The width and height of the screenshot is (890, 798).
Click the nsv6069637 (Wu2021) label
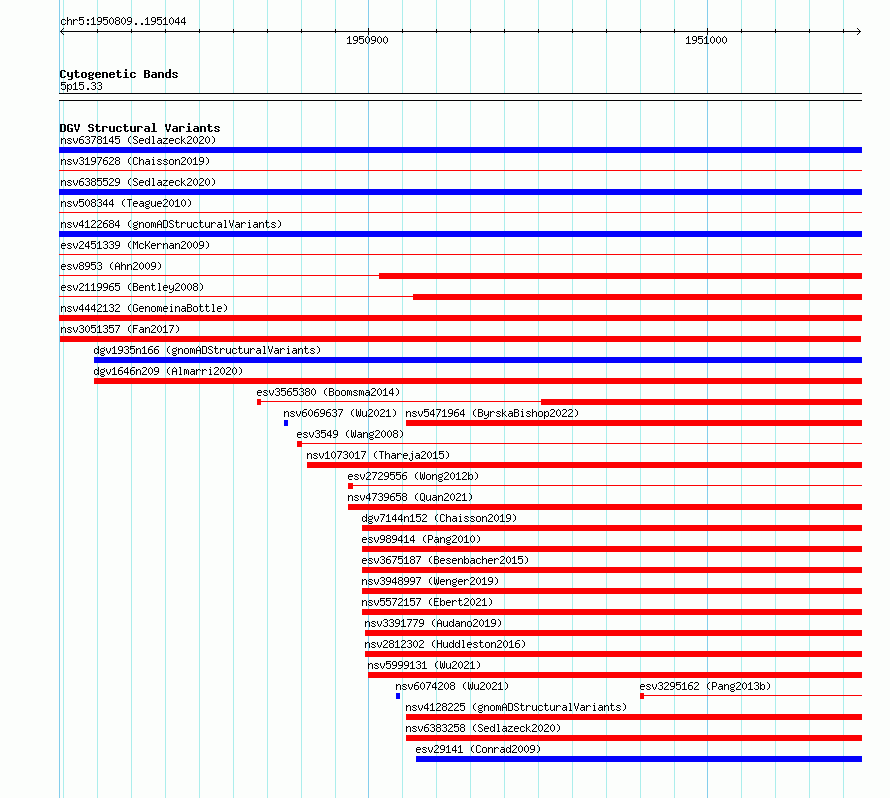click(340, 413)
